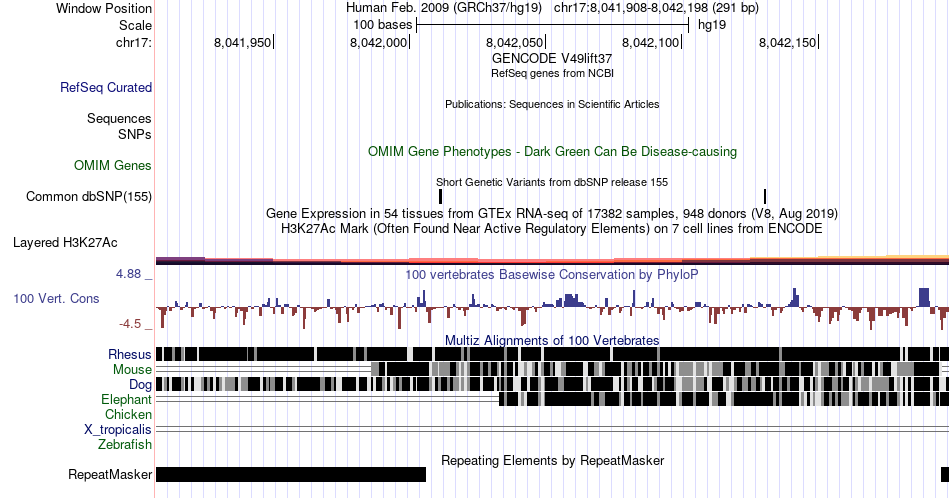This screenshot has height=498, width=950.
Task: Click Repeating Elements by RepeatMasker title
Action: coord(552,460)
